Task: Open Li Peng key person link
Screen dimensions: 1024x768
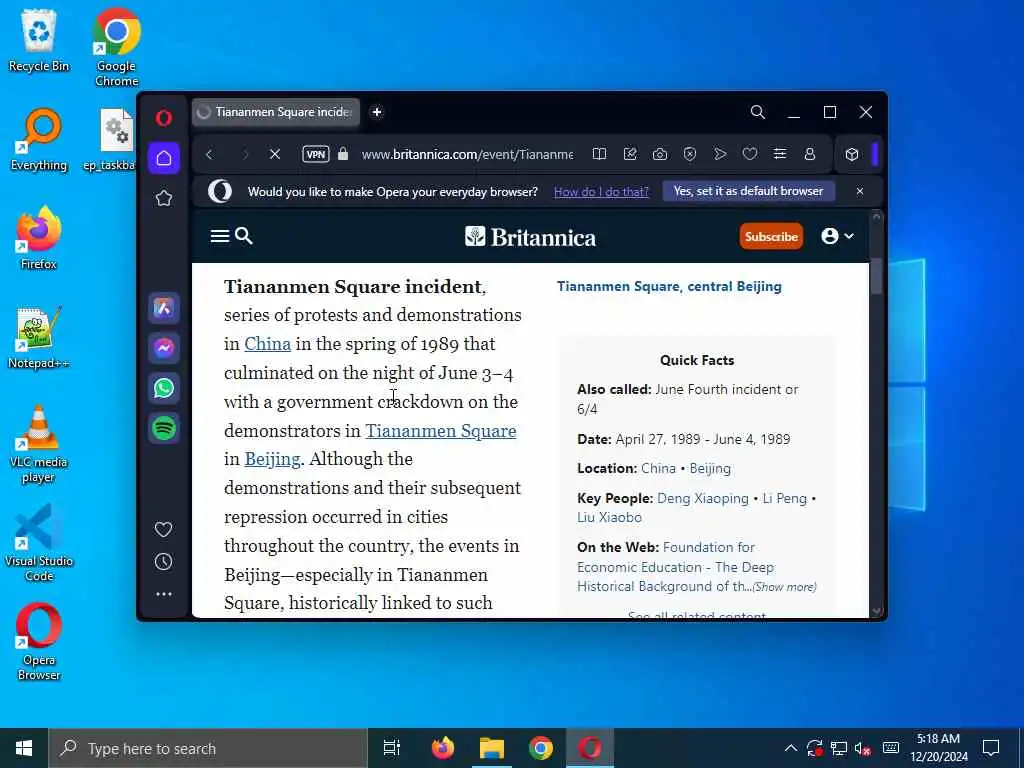Action: pos(785,499)
